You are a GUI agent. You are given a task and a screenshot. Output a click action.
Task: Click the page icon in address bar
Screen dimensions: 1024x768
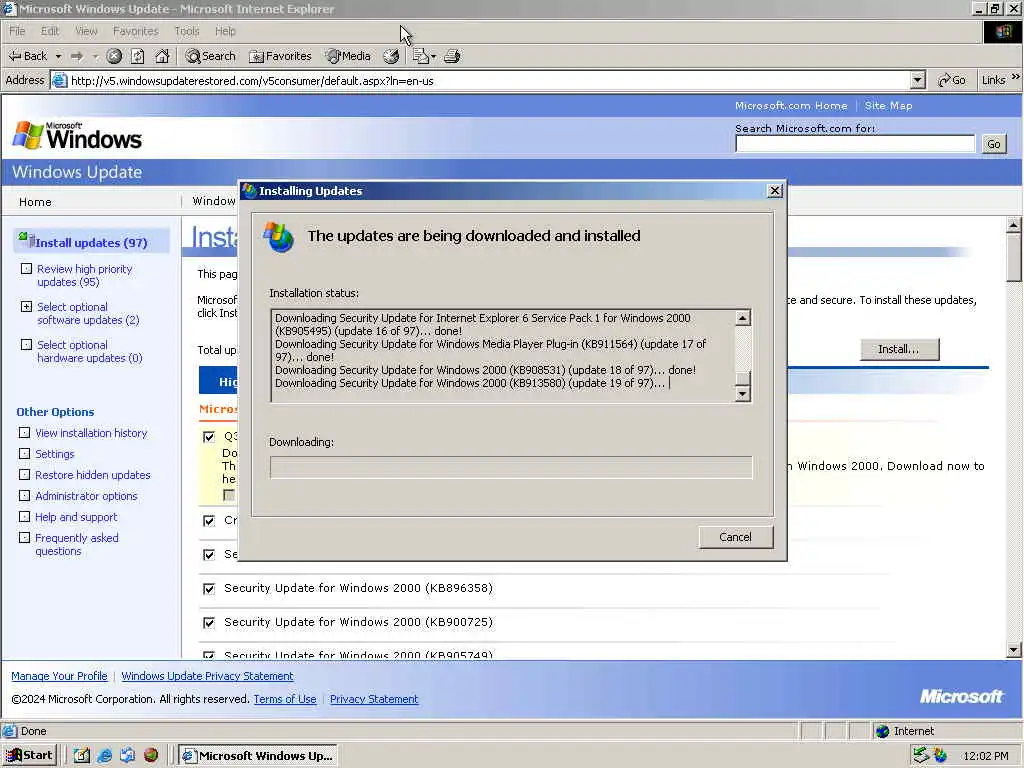click(x=59, y=80)
